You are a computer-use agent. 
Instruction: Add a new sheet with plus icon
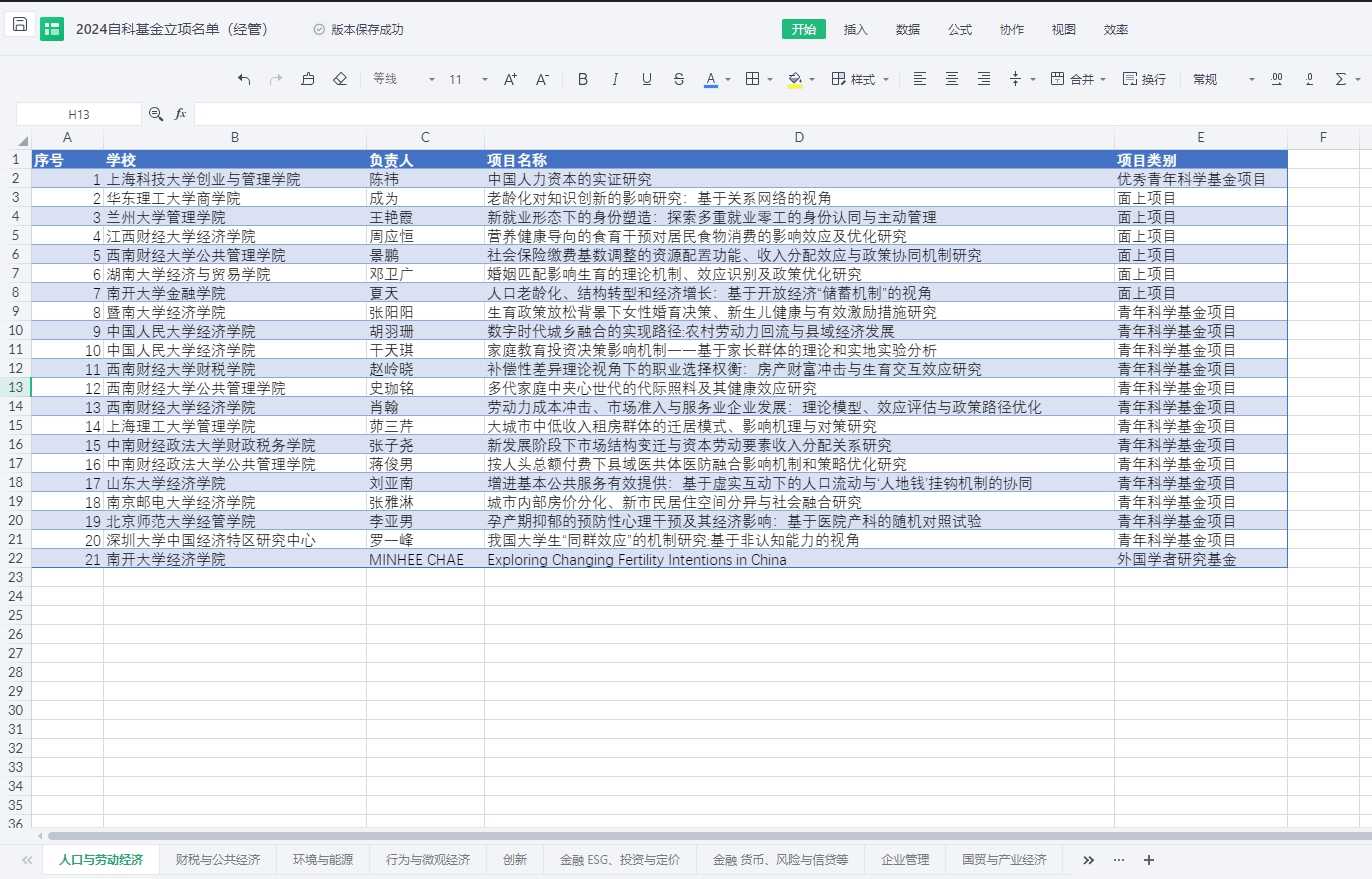point(1149,859)
